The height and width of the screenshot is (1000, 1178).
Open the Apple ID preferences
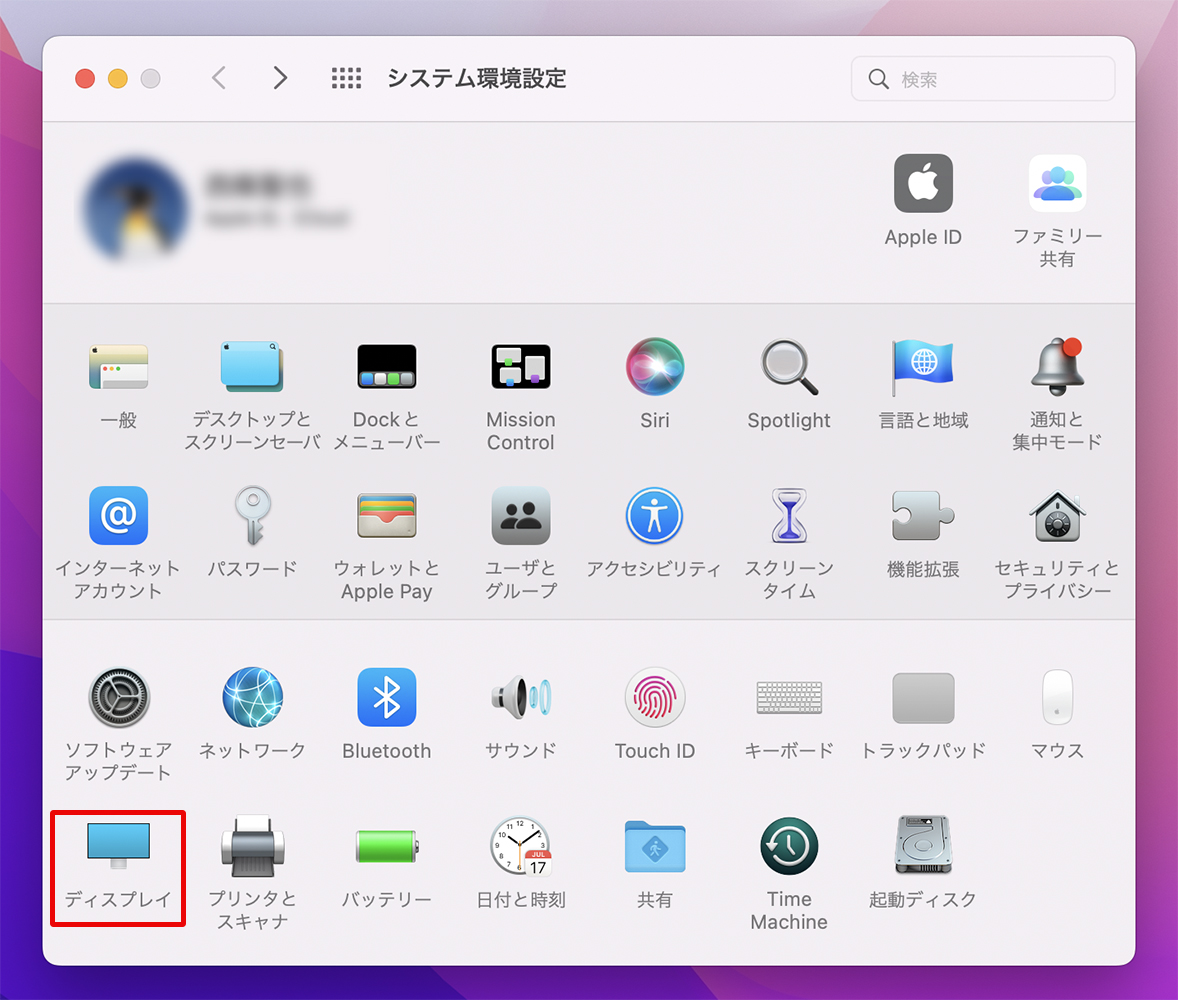(x=923, y=184)
